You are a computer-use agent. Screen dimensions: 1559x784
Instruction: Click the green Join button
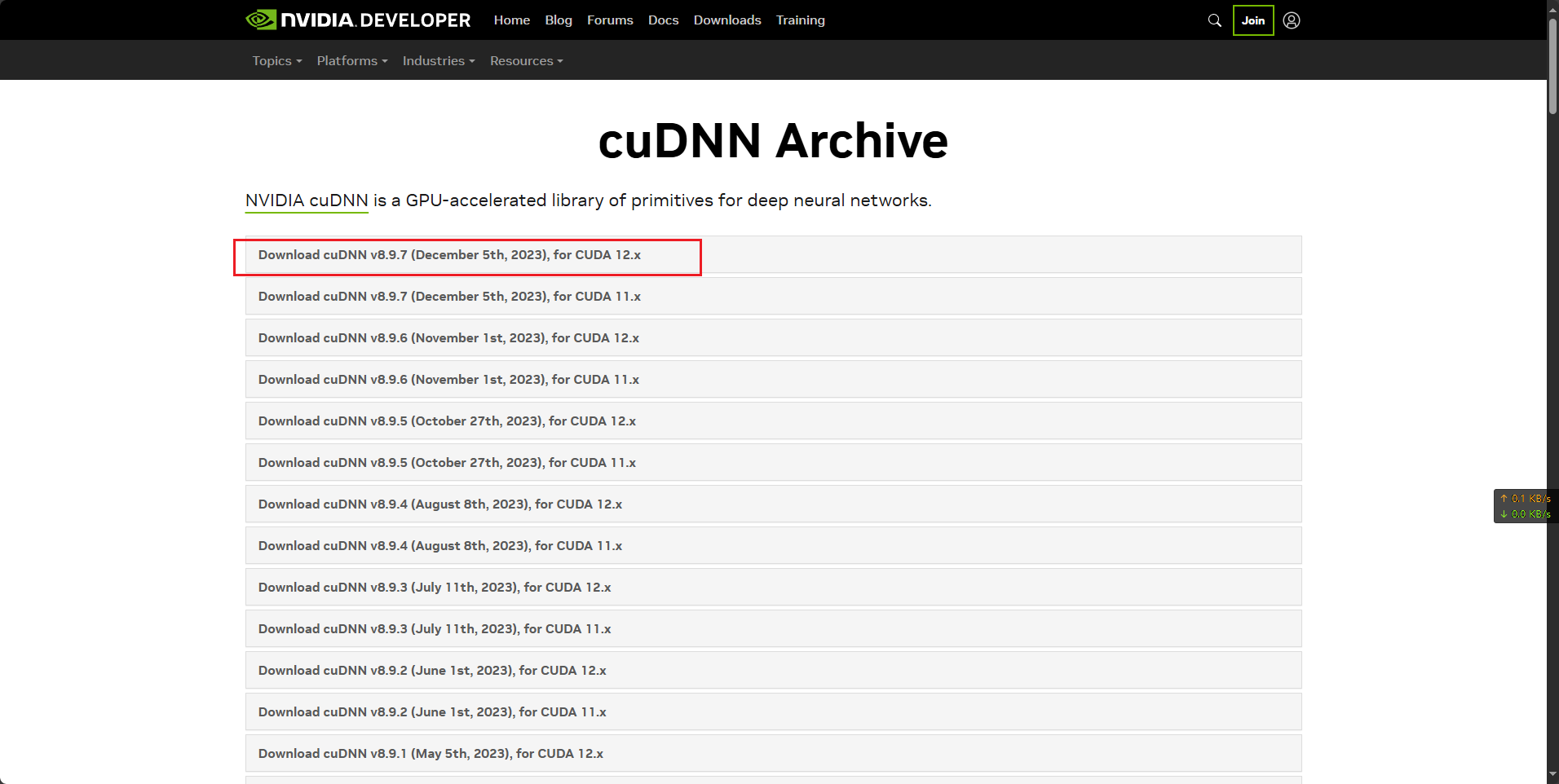tap(1252, 20)
